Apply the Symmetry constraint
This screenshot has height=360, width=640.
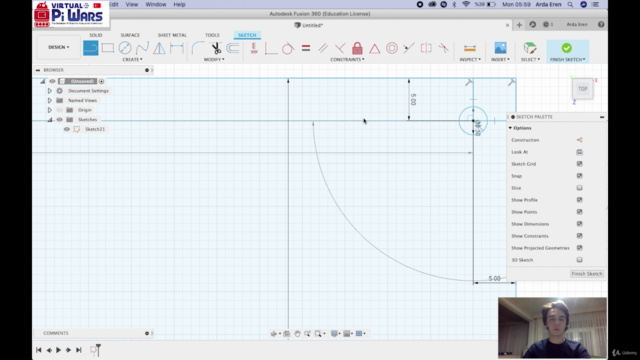click(x=426, y=48)
